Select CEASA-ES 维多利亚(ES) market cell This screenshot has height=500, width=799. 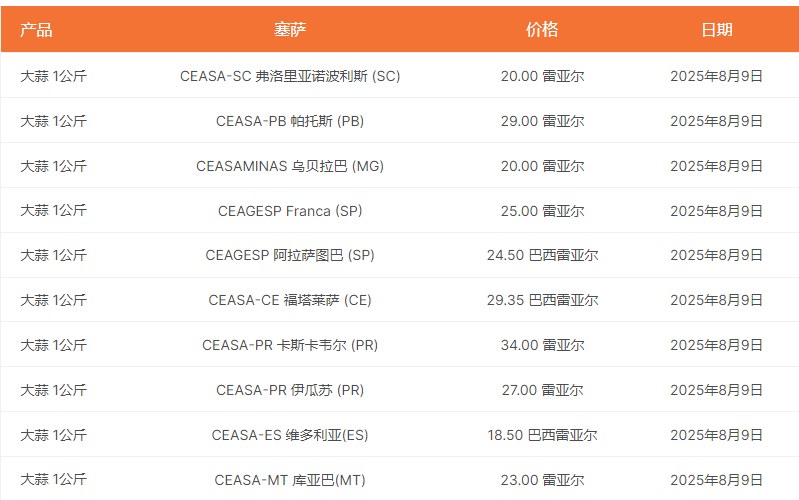(x=290, y=435)
